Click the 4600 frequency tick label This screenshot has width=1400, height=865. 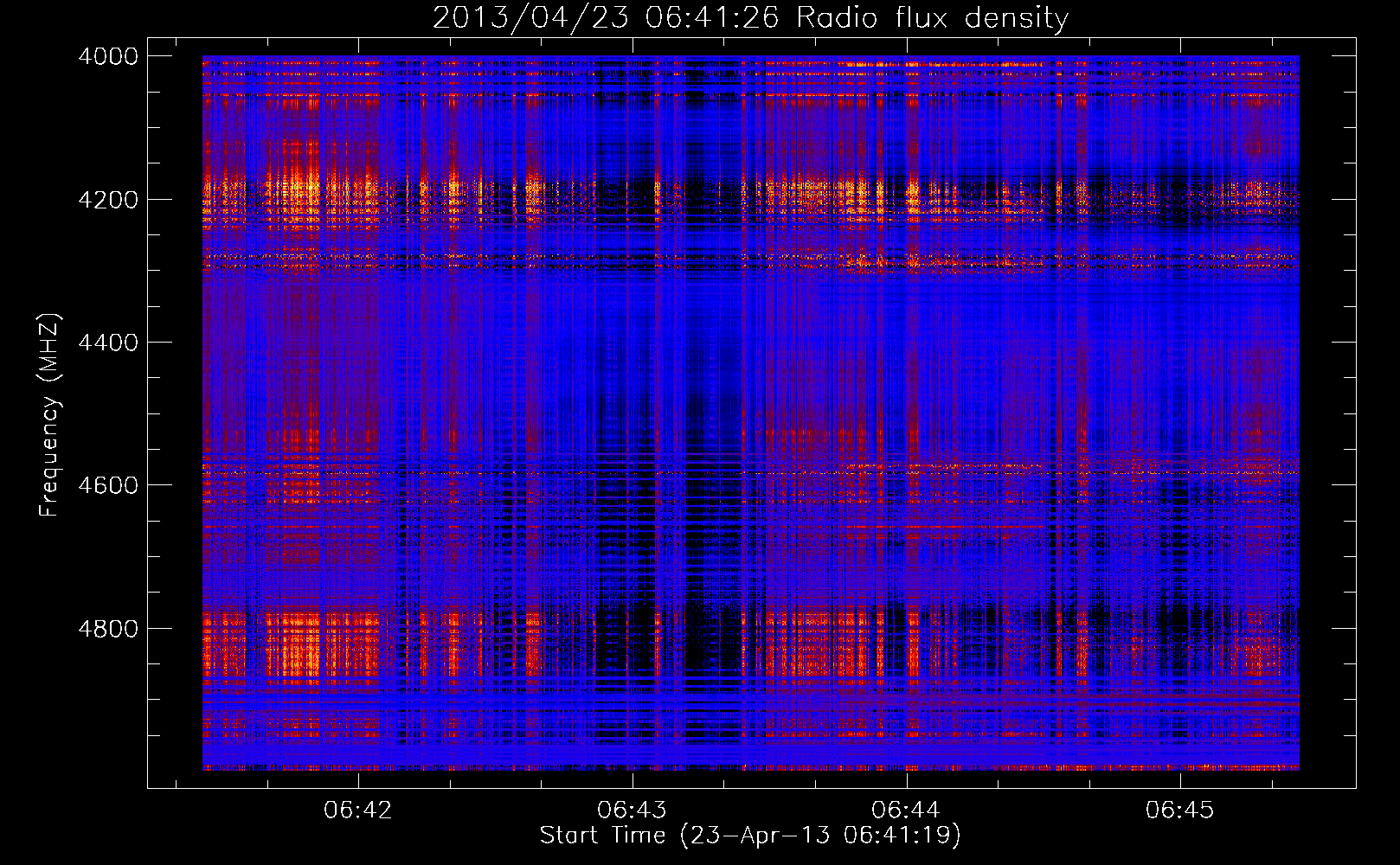[x=108, y=485]
